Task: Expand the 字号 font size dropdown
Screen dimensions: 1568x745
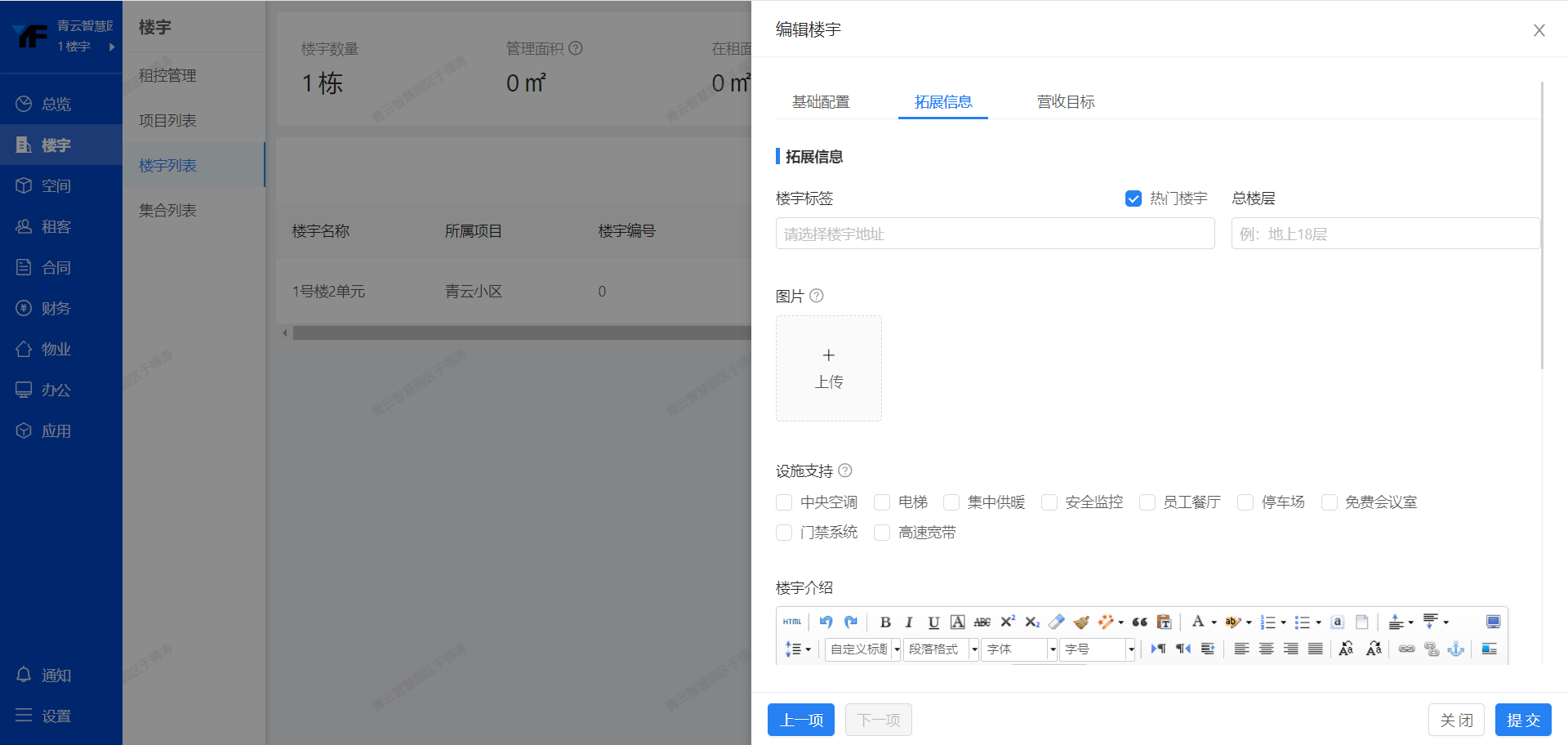Action: click(x=1098, y=649)
